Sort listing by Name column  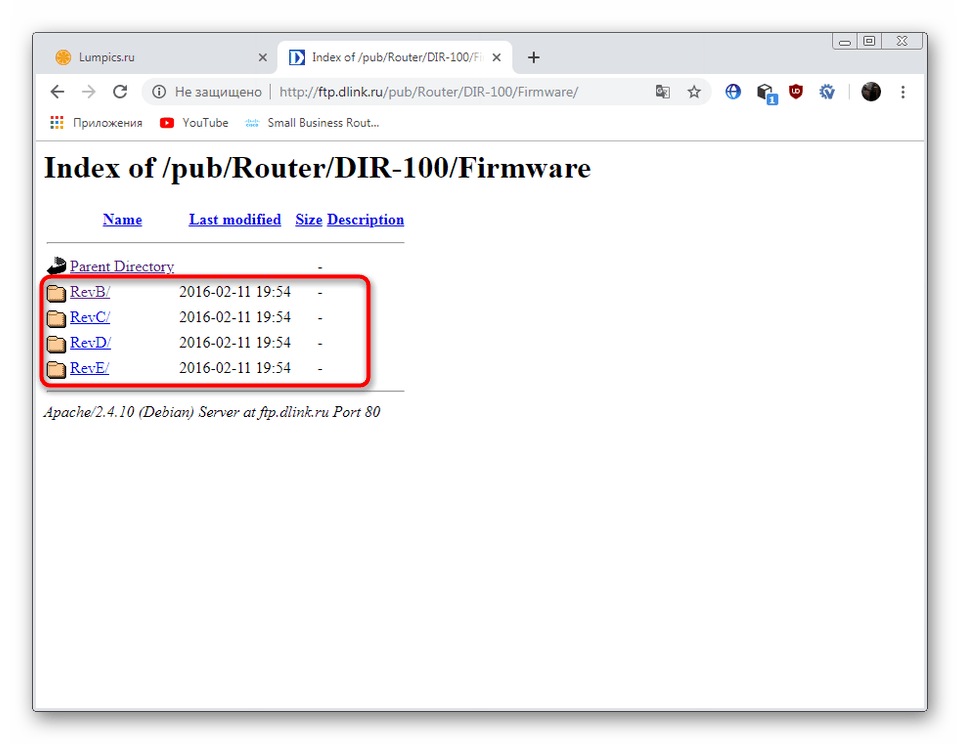(122, 219)
